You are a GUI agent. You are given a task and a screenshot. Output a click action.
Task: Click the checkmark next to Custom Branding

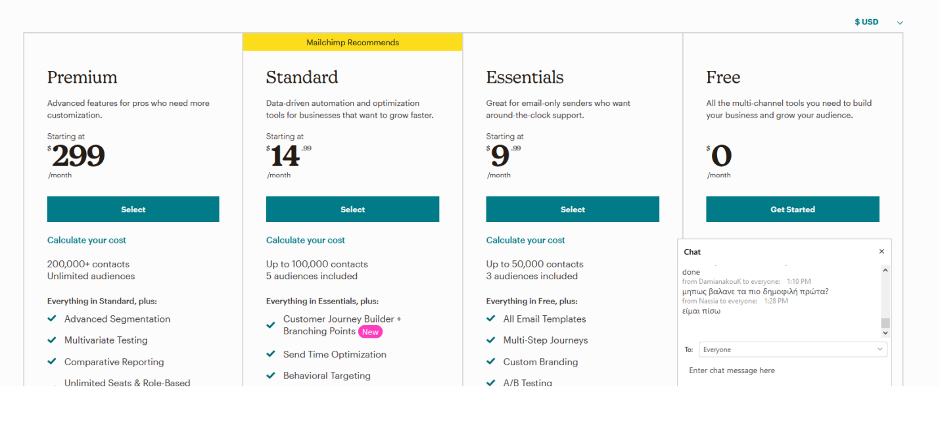pyautogui.click(x=491, y=361)
